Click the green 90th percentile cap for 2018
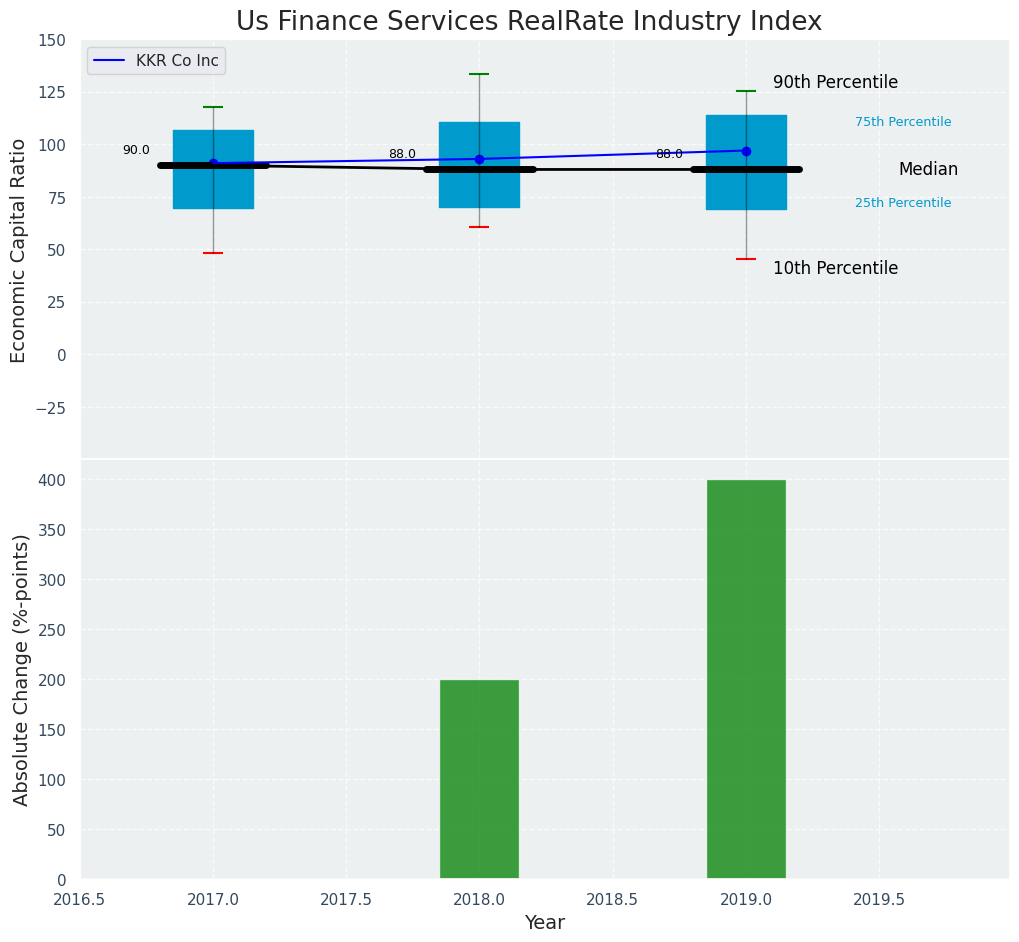The width and height of the screenshot is (1019, 942). [x=479, y=74]
